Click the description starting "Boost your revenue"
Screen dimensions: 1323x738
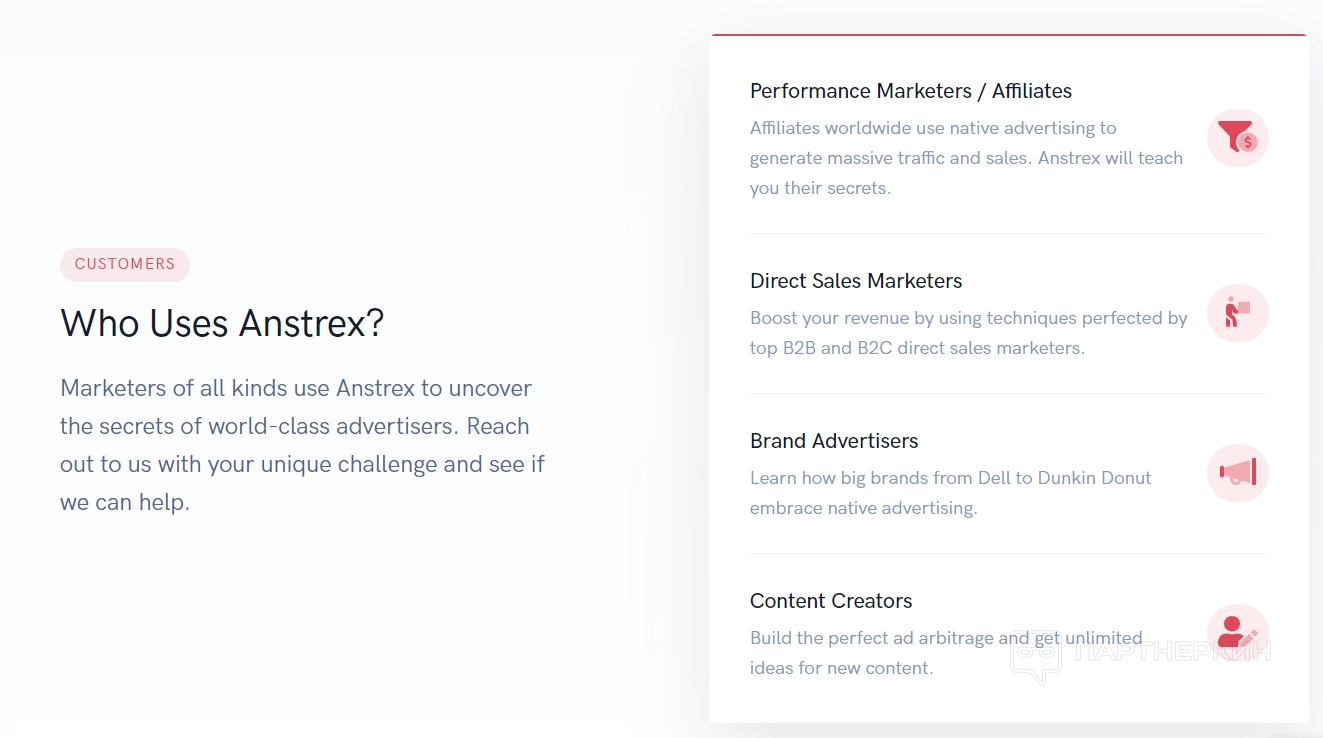[x=968, y=333]
